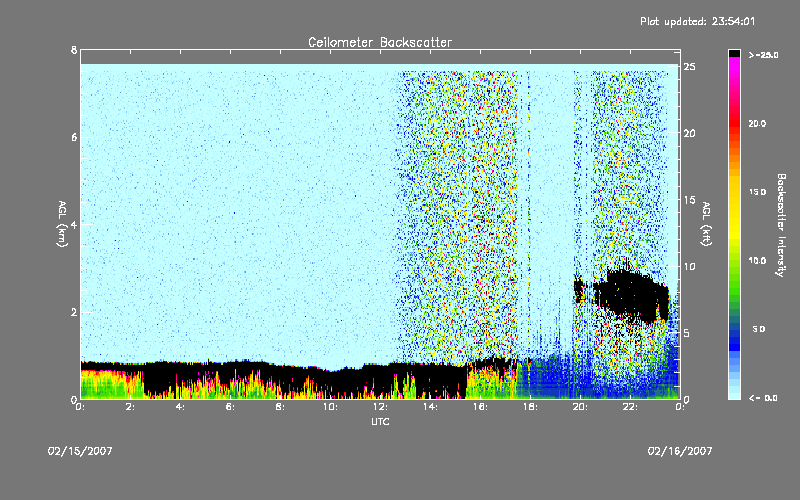Click the "10.0" colorbar label
The height and width of the screenshot is (500, 800).
click(758, 261)
